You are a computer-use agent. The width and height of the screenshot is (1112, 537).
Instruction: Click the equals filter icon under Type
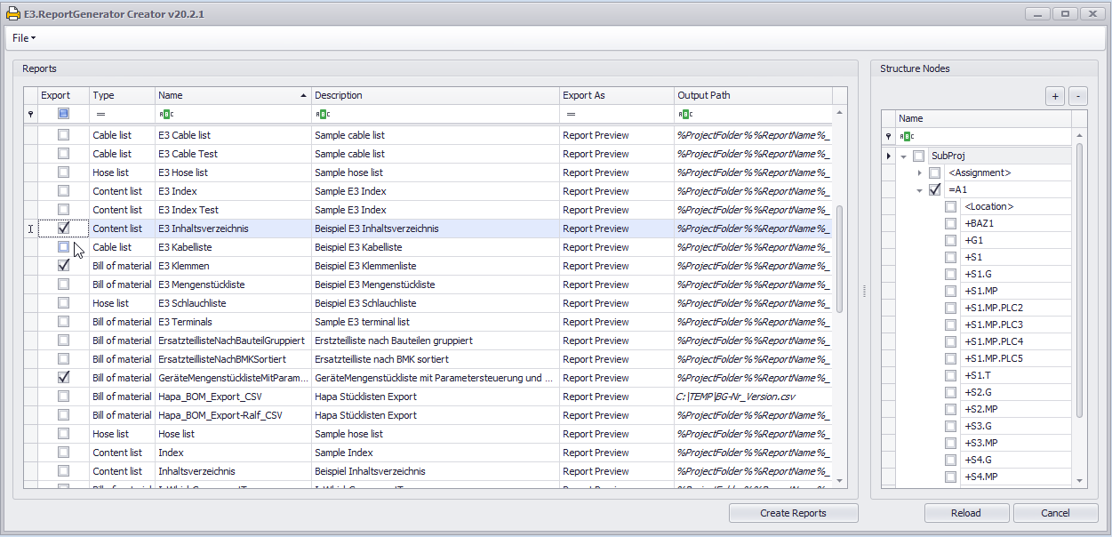coord(100,114)
